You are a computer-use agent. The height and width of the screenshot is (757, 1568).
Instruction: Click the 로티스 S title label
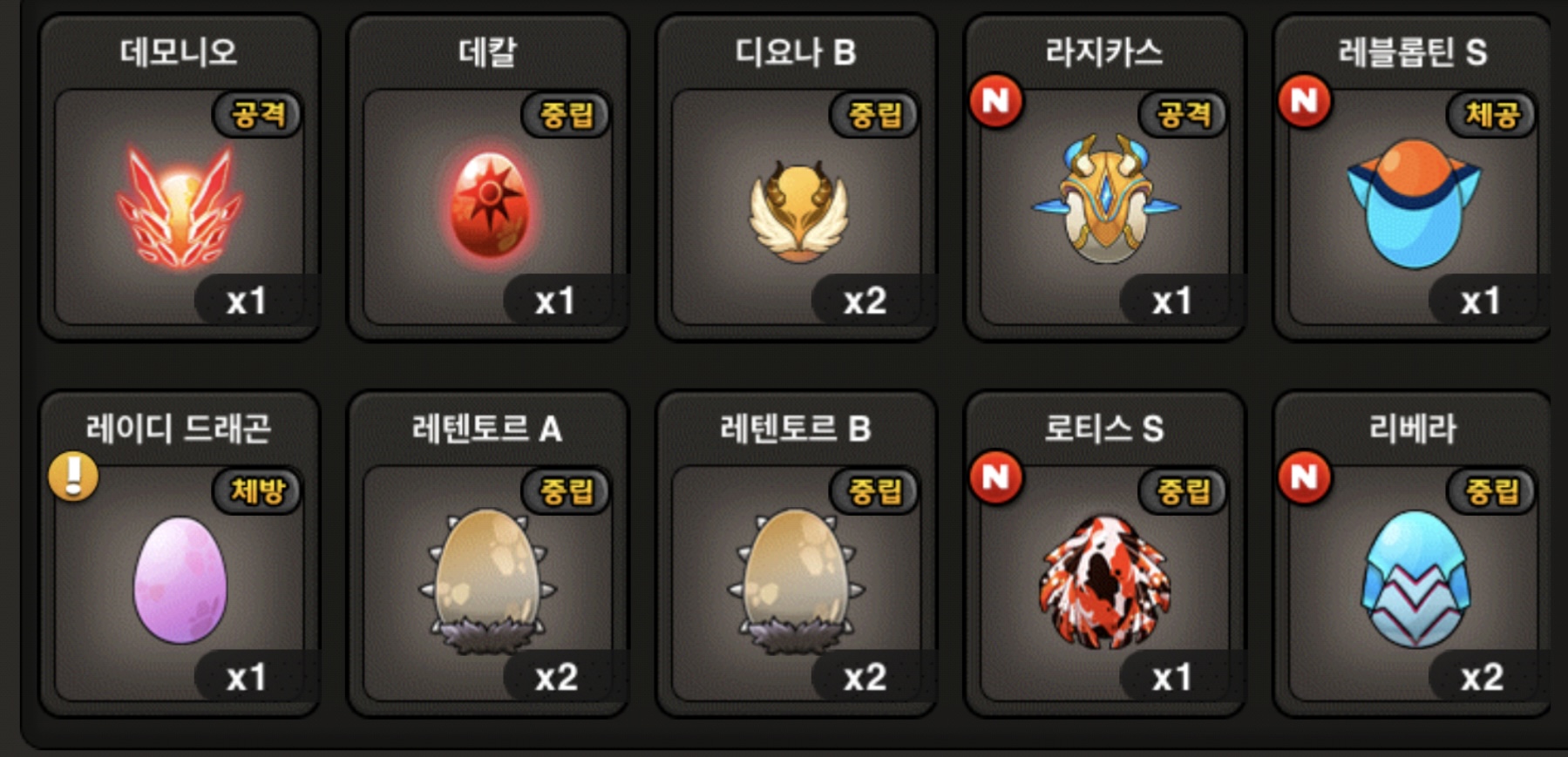click(1104, 429)
